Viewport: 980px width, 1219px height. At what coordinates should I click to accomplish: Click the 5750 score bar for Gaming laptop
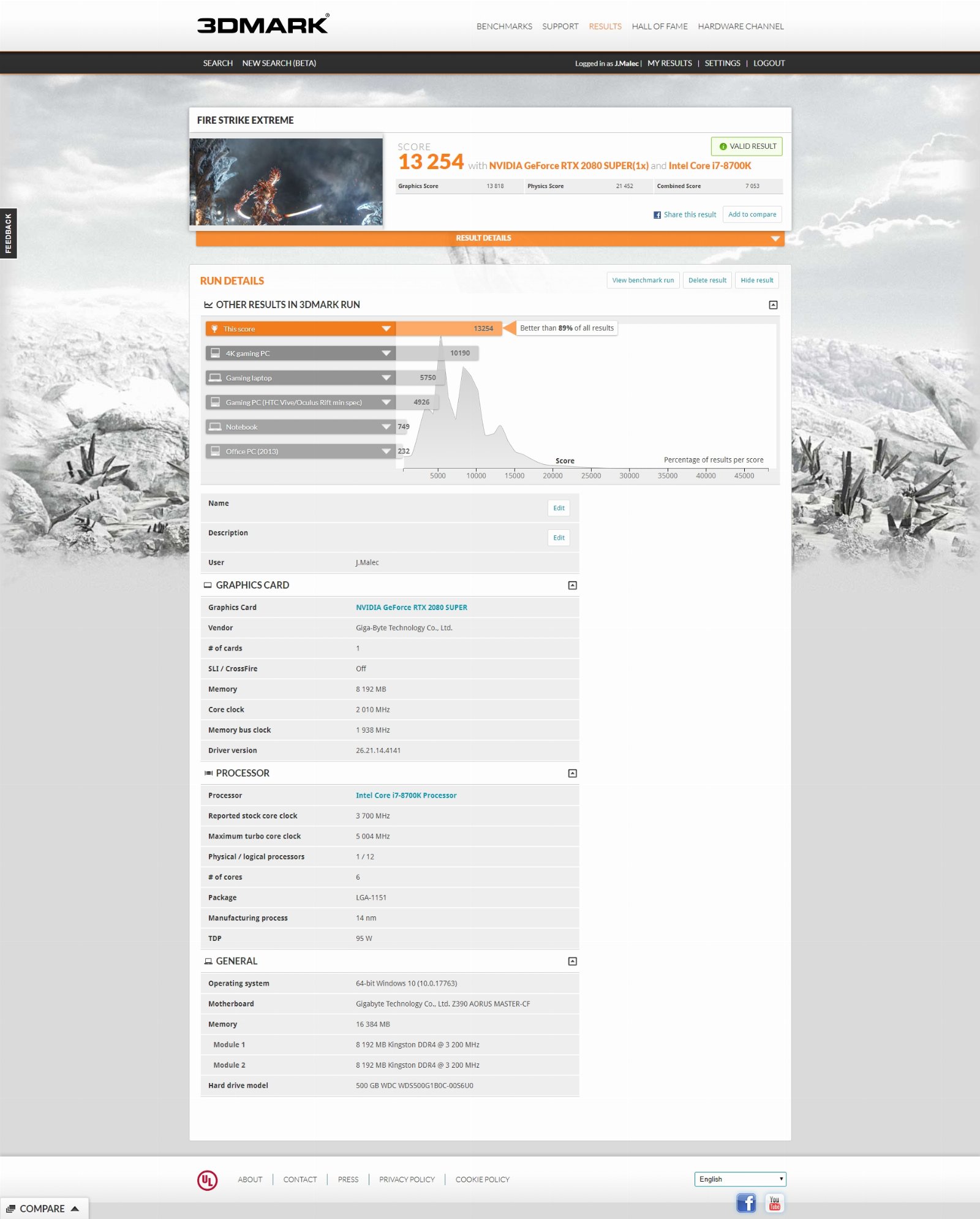[x=420, y=377]
